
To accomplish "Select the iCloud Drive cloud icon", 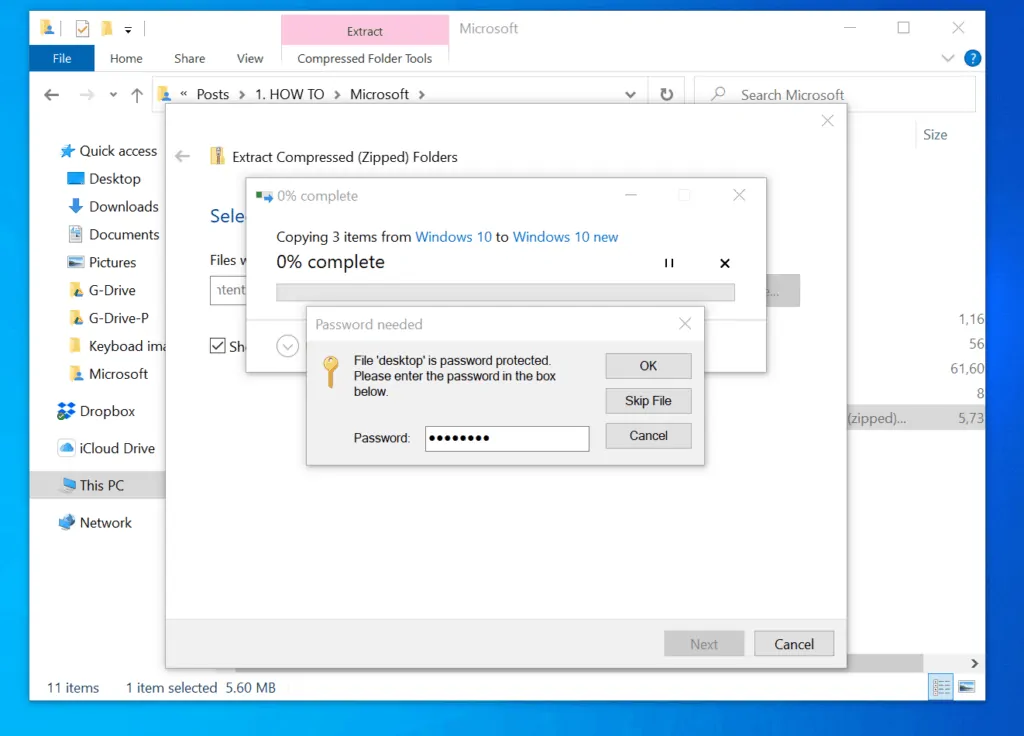I will [67, 448].
